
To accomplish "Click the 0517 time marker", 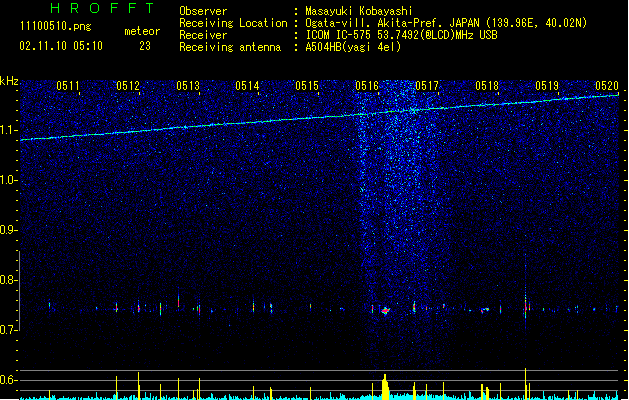I will (427, 86).
